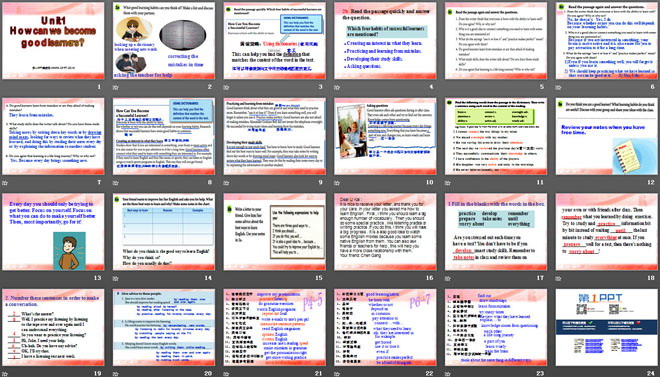Select slide 14 with notes chart
This screenshot has height=377, width=660.
(164, 232)
